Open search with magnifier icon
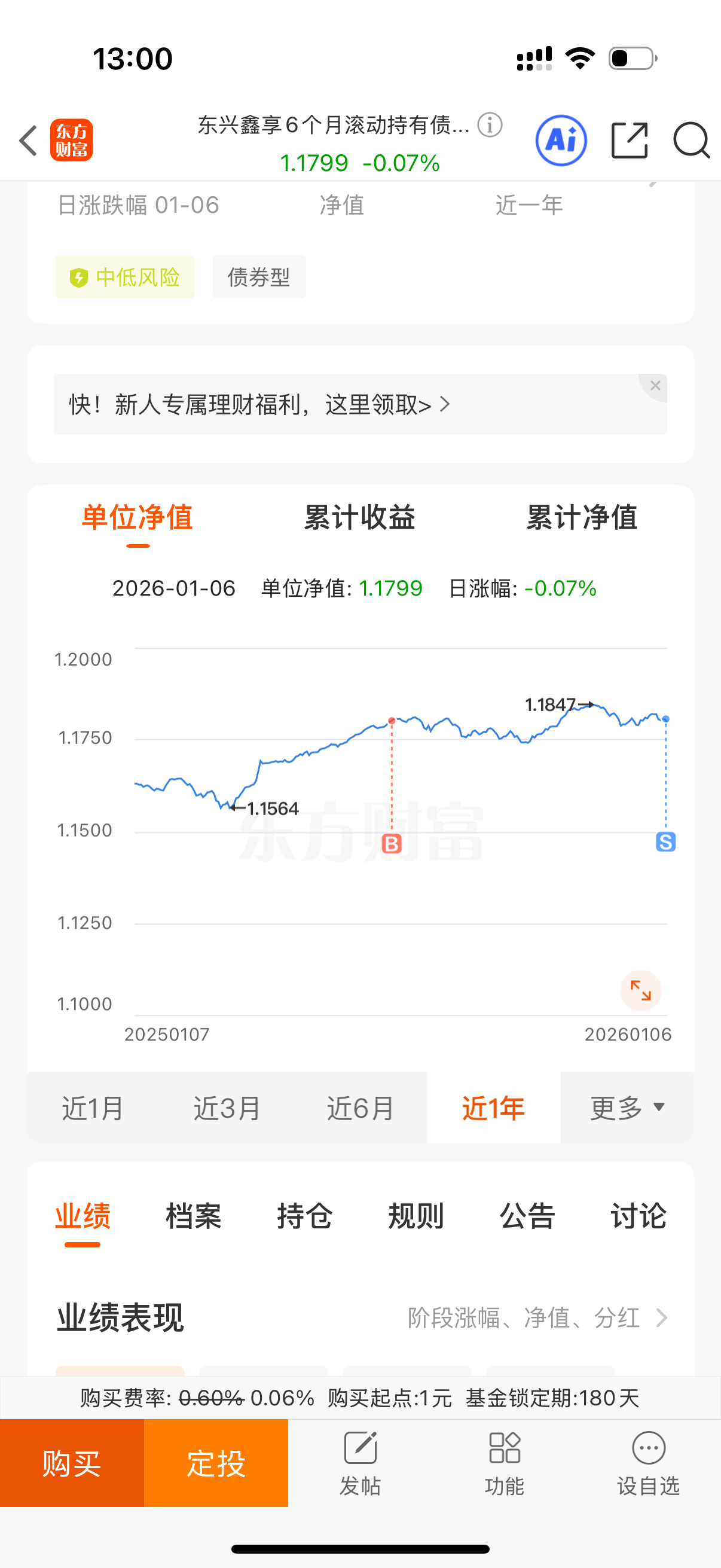The height and width of the screenshot is (1568, 721). coord(691,141)
